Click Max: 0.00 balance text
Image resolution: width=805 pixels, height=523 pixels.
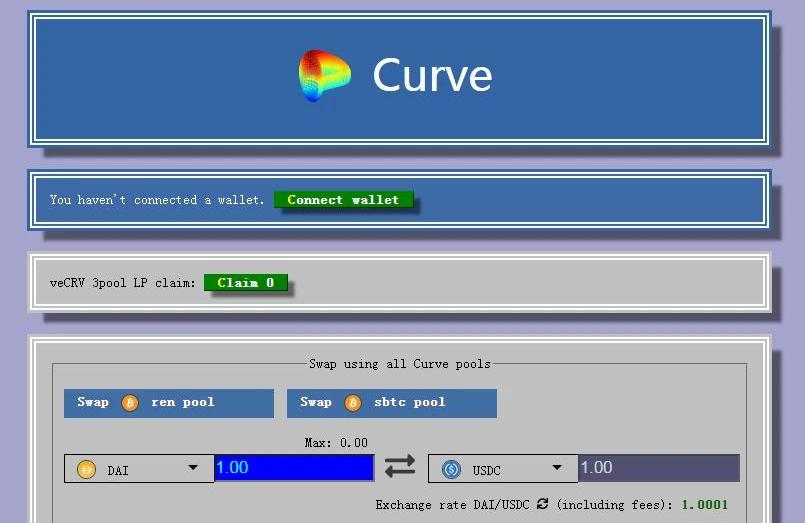(336, 442)
